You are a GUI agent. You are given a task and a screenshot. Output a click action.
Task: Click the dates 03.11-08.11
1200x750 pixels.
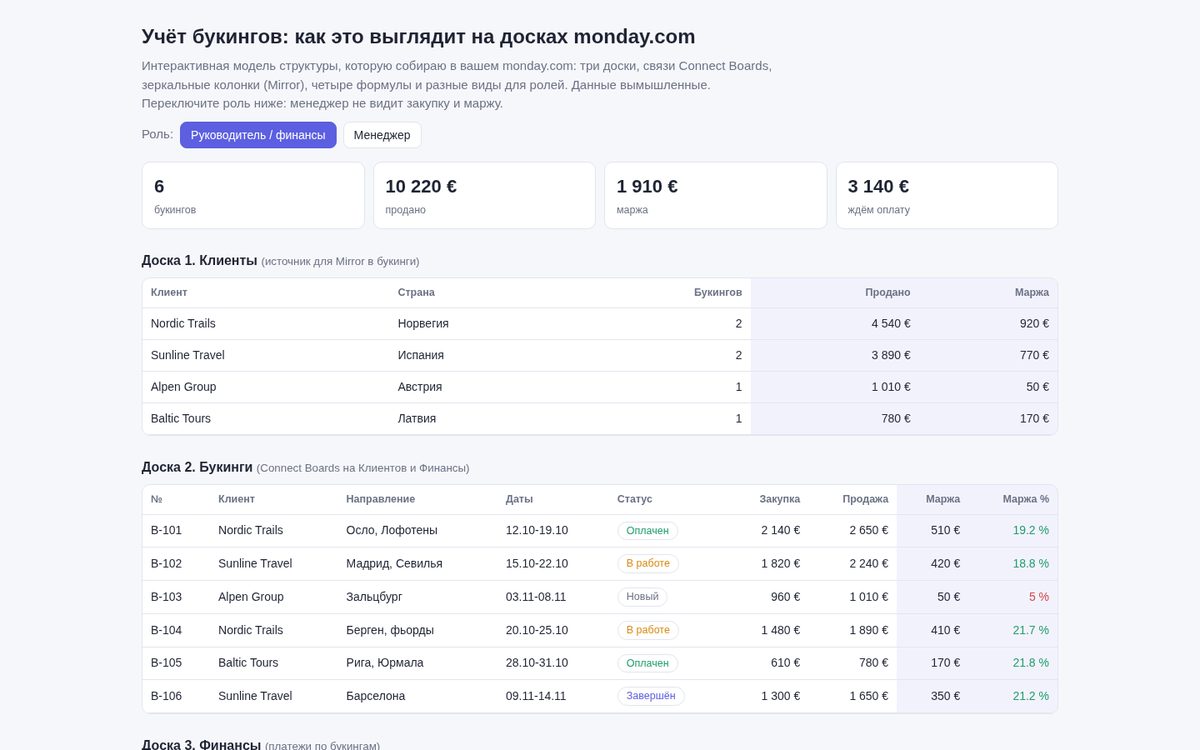tap(536, 597)
